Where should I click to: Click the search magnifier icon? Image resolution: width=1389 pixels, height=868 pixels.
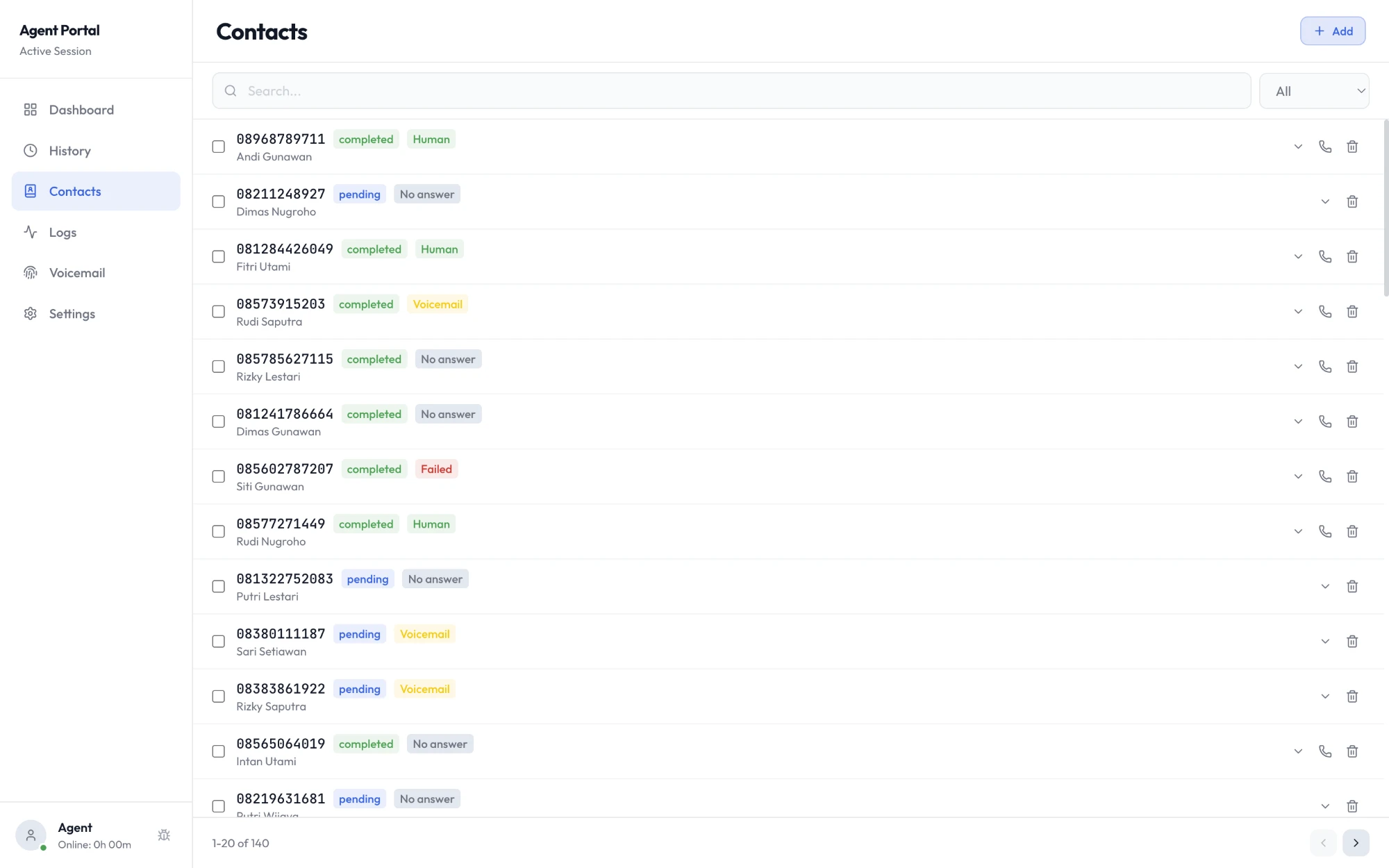tap(231, 91)
